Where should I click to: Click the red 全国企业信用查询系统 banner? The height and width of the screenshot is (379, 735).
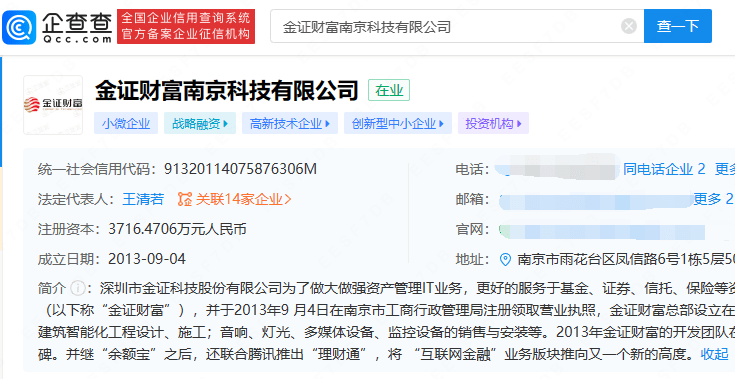click(186, 26)
